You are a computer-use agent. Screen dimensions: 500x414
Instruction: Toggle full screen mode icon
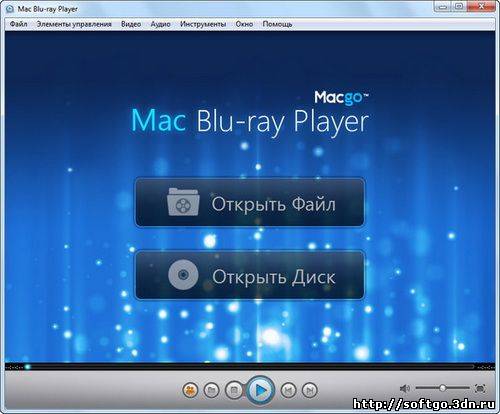pos(480,388)
